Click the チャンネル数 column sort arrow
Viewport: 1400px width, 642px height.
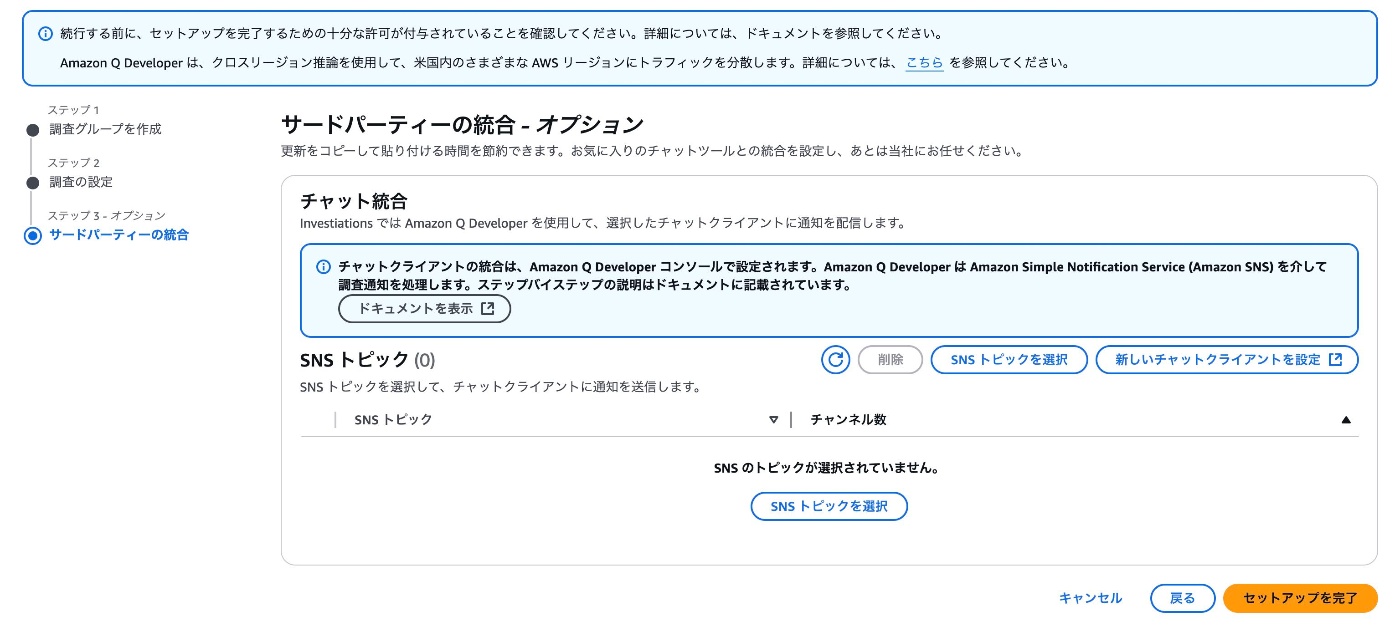coord(1346,420)
